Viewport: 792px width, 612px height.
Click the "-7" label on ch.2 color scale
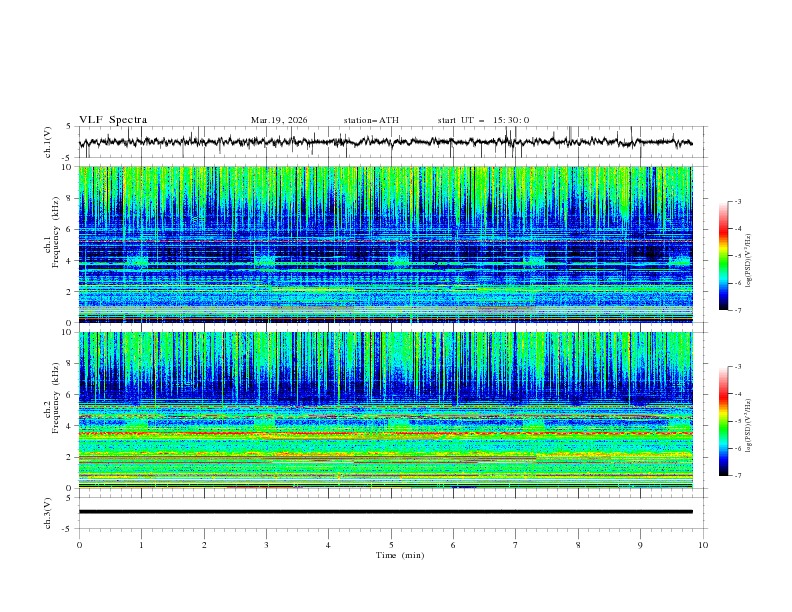point(738,476)
